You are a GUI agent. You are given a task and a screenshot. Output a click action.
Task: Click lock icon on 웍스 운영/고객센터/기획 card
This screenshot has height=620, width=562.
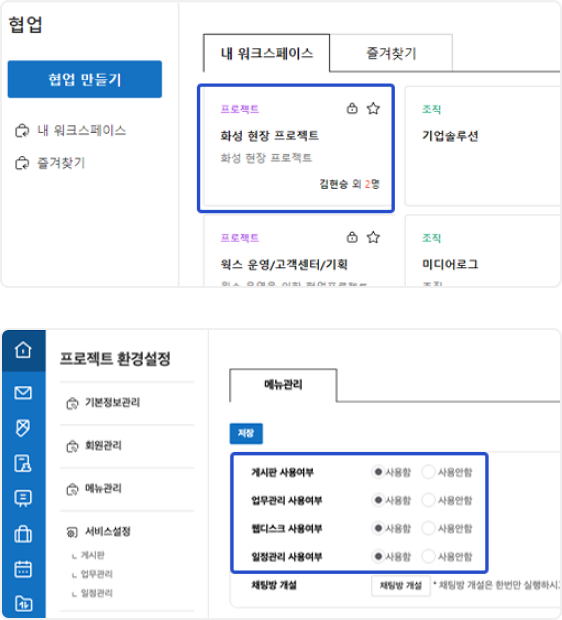point(352,237)
